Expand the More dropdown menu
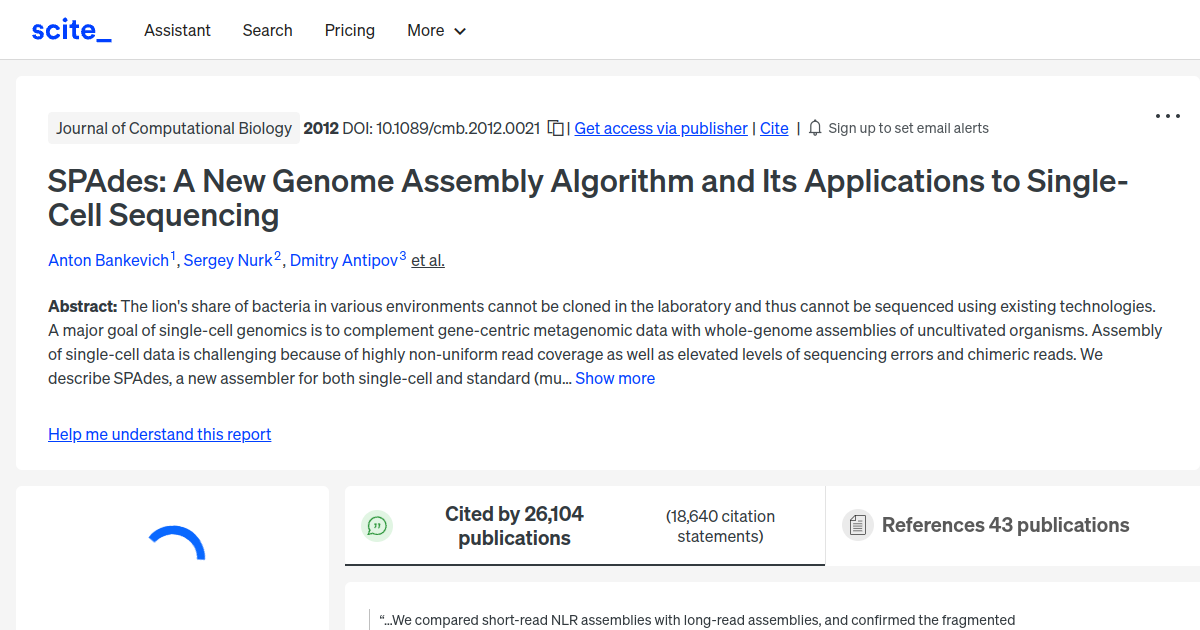 click(x=436, y=30)
